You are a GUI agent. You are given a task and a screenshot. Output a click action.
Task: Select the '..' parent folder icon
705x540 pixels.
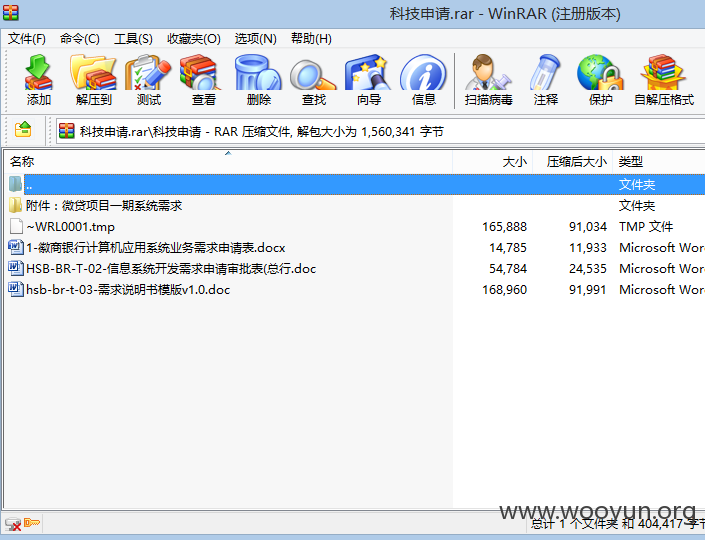pyautogui.click(x=15, y=184)
